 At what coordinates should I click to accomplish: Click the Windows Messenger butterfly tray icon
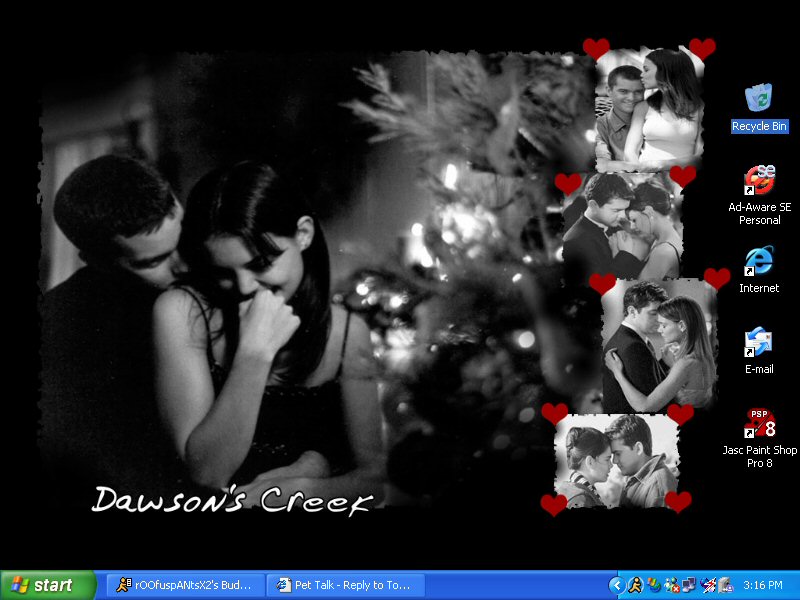tap(654, 585)
